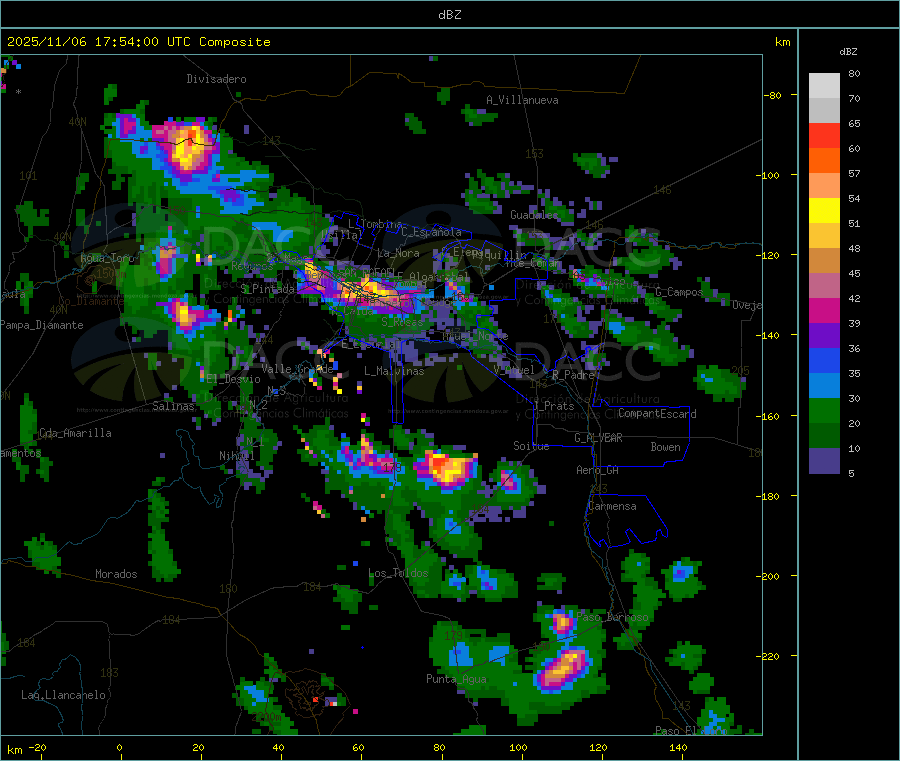
Task: Click the dark orange 57-60 dBZ legend swatch
Action: pos(824,161)
